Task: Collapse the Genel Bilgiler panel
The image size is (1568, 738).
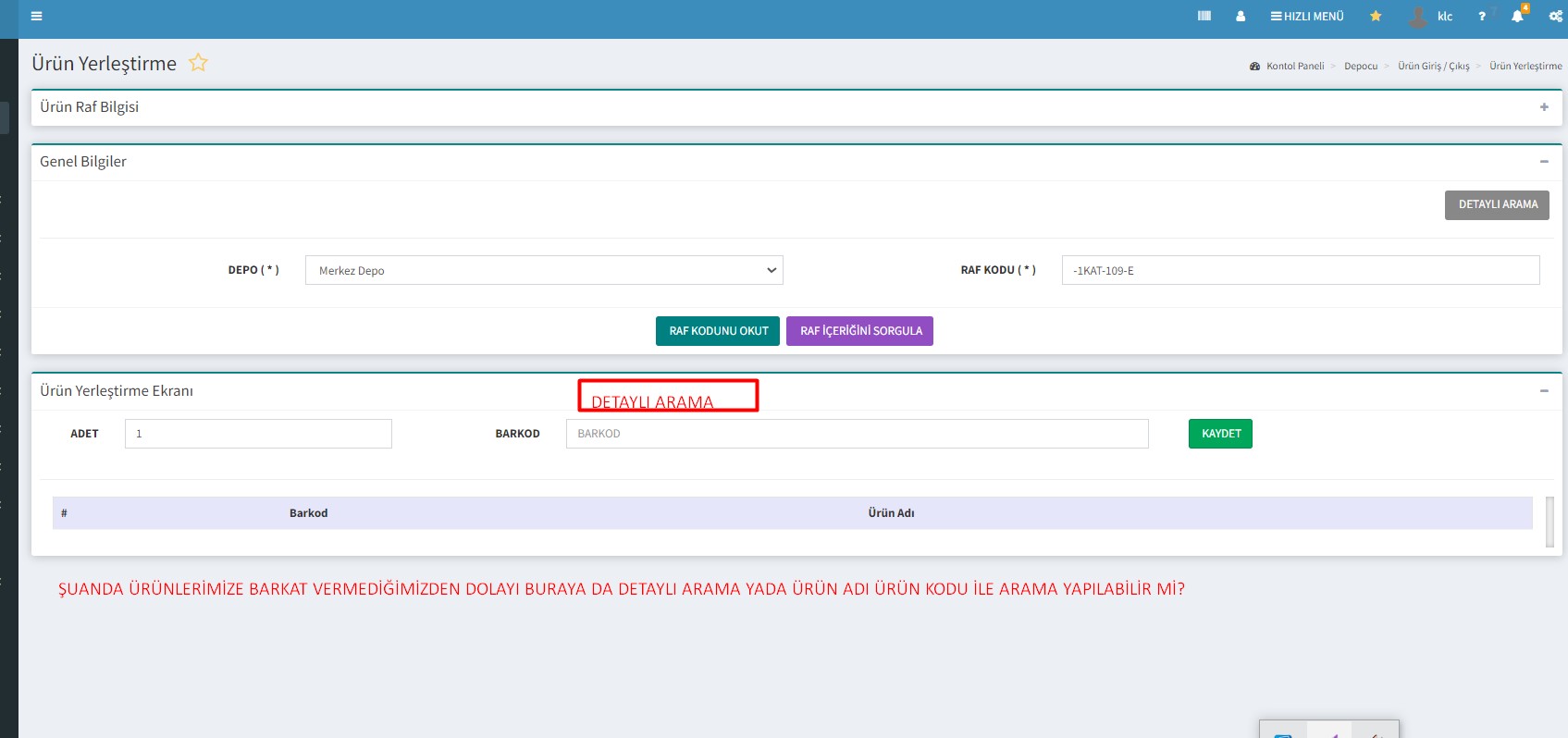Action: point(1544,162)
